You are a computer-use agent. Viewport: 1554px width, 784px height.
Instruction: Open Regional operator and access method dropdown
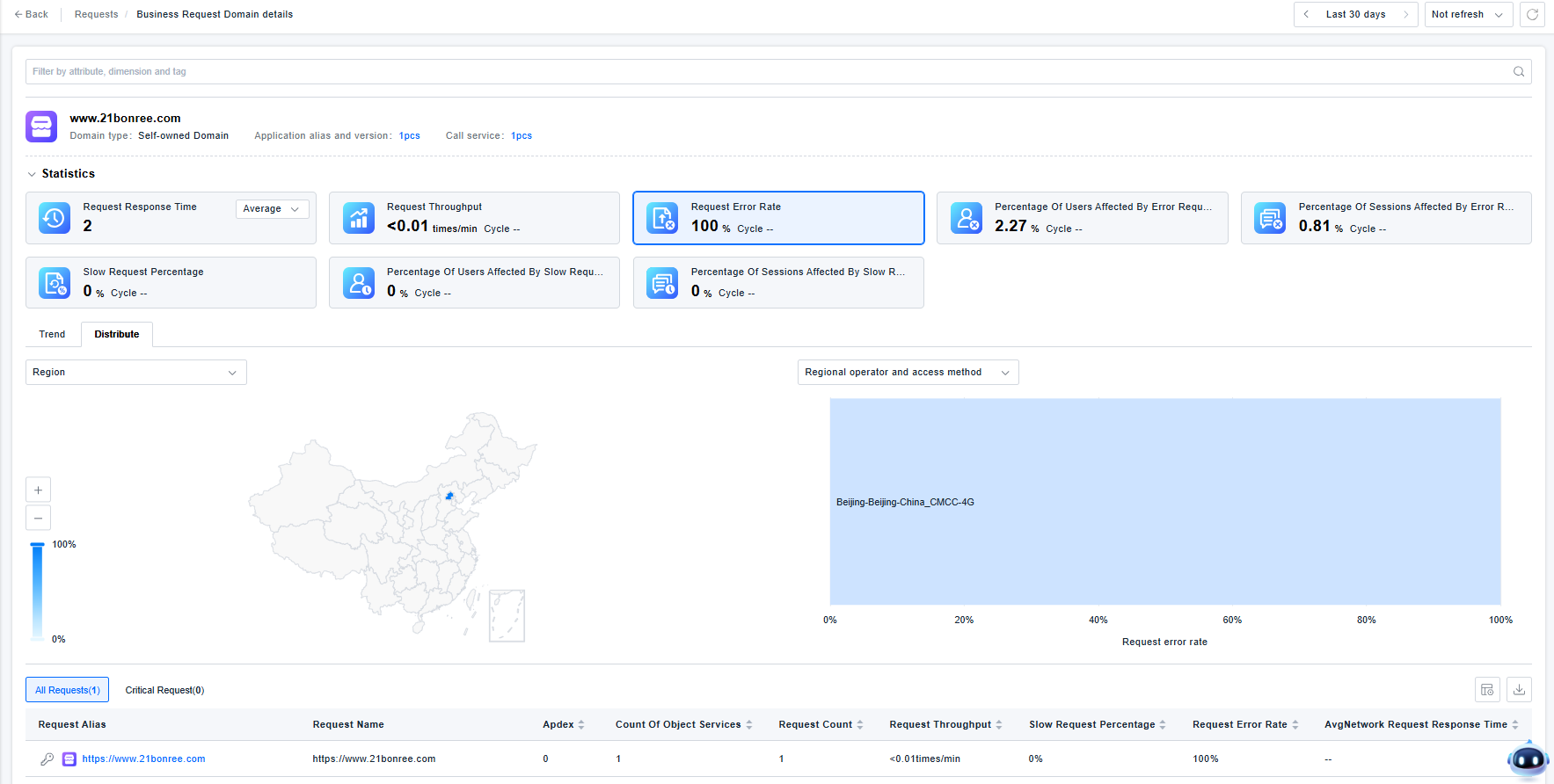click(908, 373)
